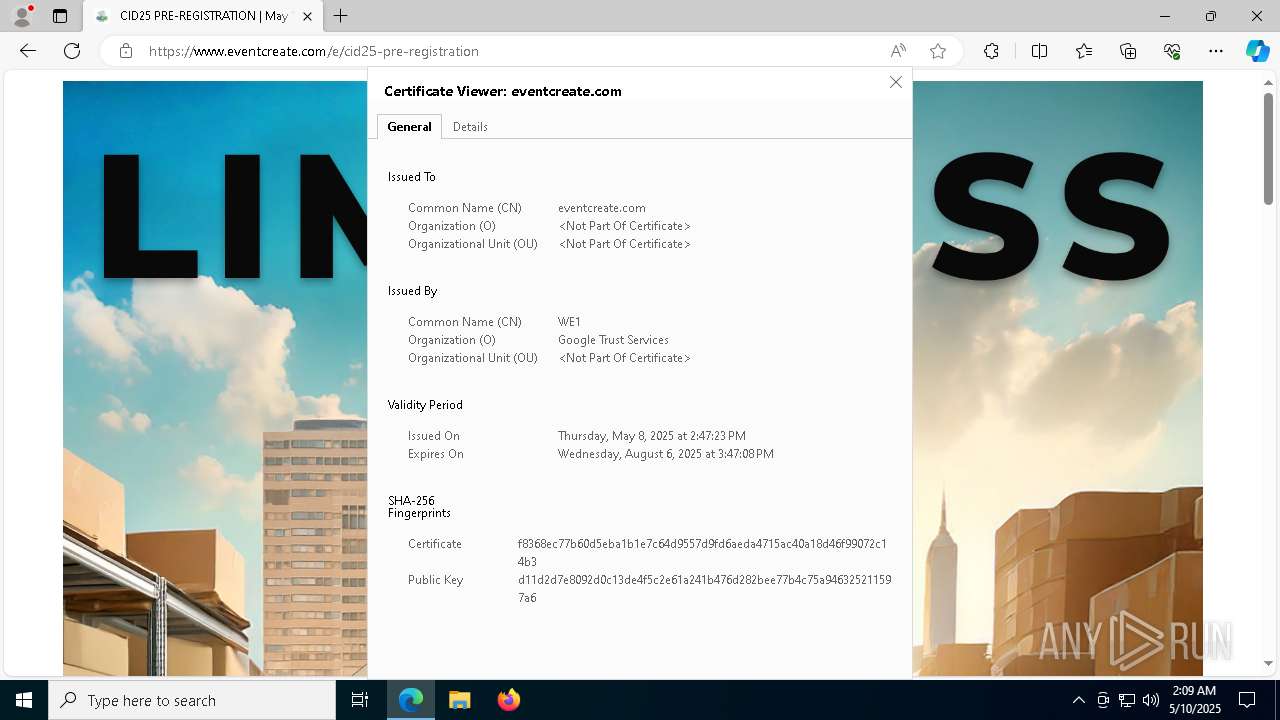Click the 'Validity Period' heading
Viewport: 1280px width, 720px height.
point(425,405)
